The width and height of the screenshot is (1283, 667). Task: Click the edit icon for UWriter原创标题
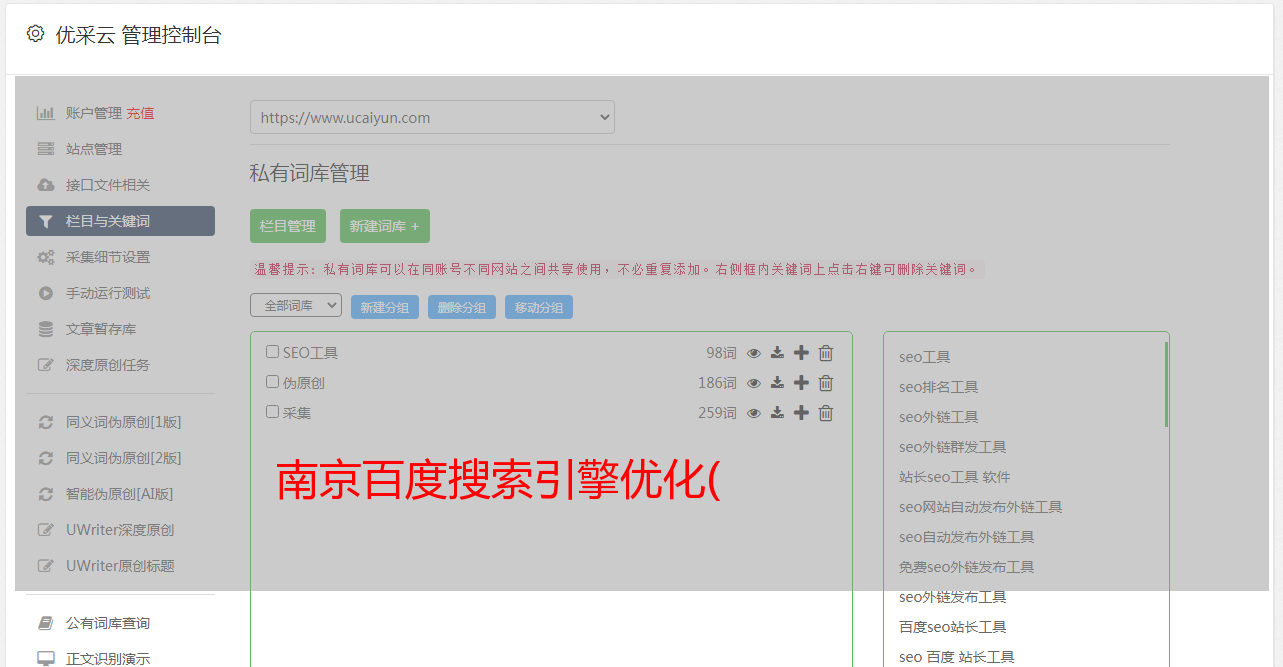[45, 566]
